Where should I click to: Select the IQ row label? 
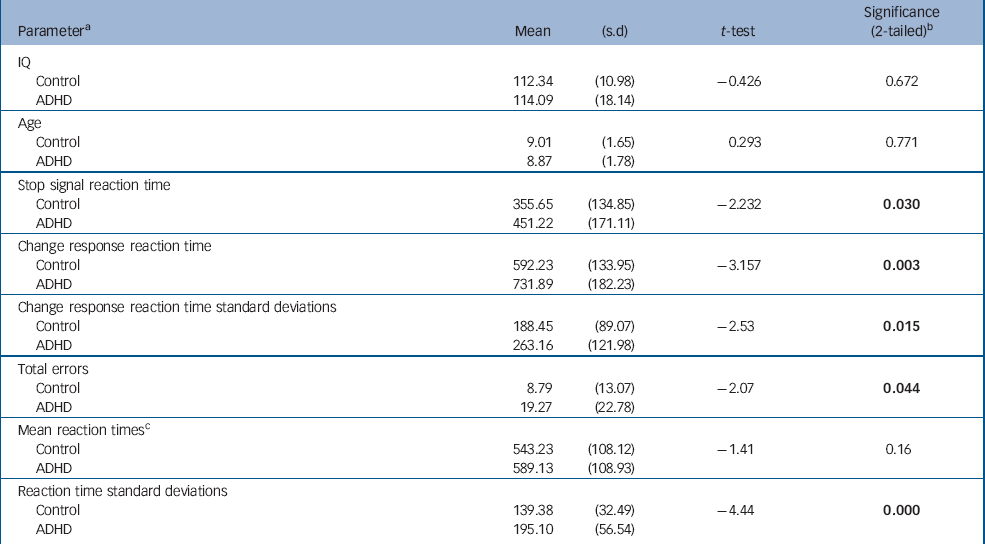pyautogui.click(x=25, y=62)
